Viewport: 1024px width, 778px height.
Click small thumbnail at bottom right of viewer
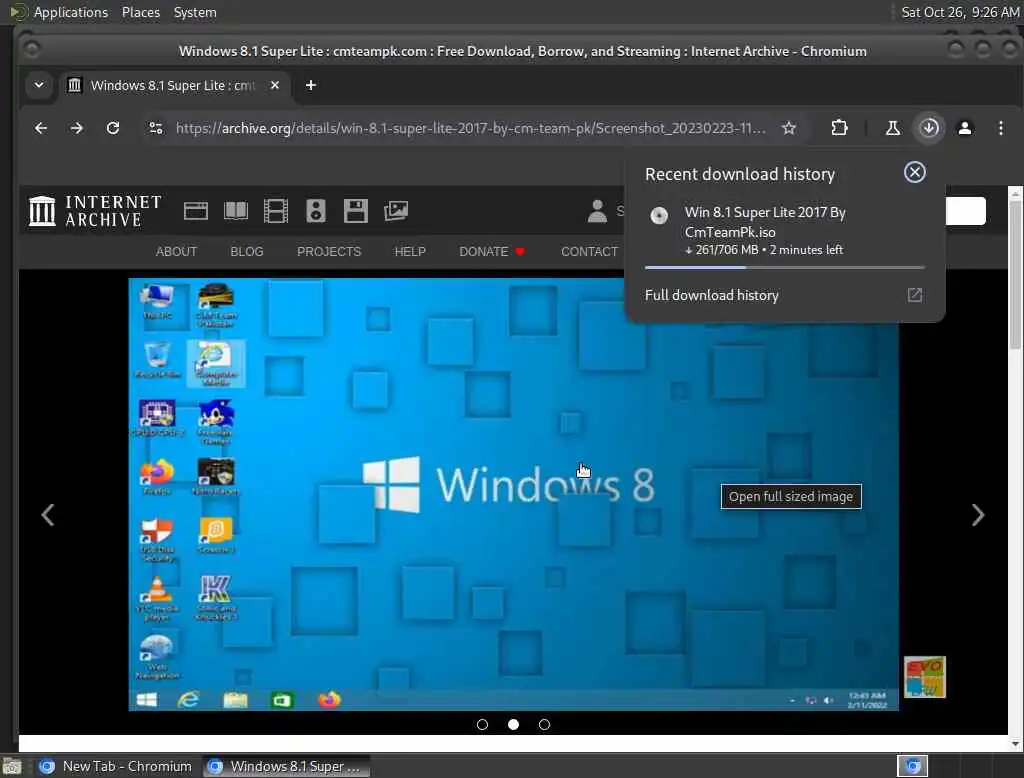point(924,677)
